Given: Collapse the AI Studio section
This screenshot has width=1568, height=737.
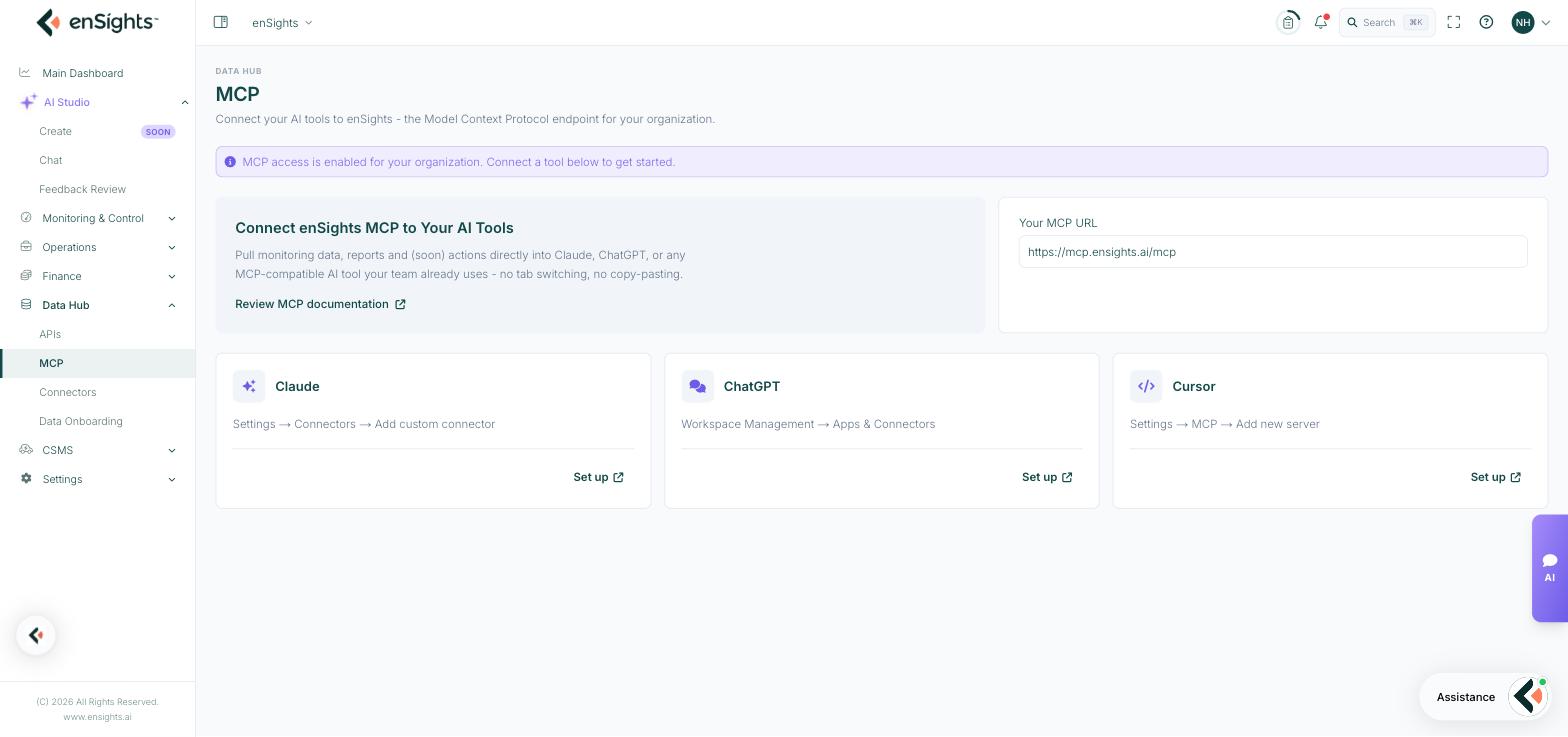Looking at the screenshot, I should pos(185,102).
